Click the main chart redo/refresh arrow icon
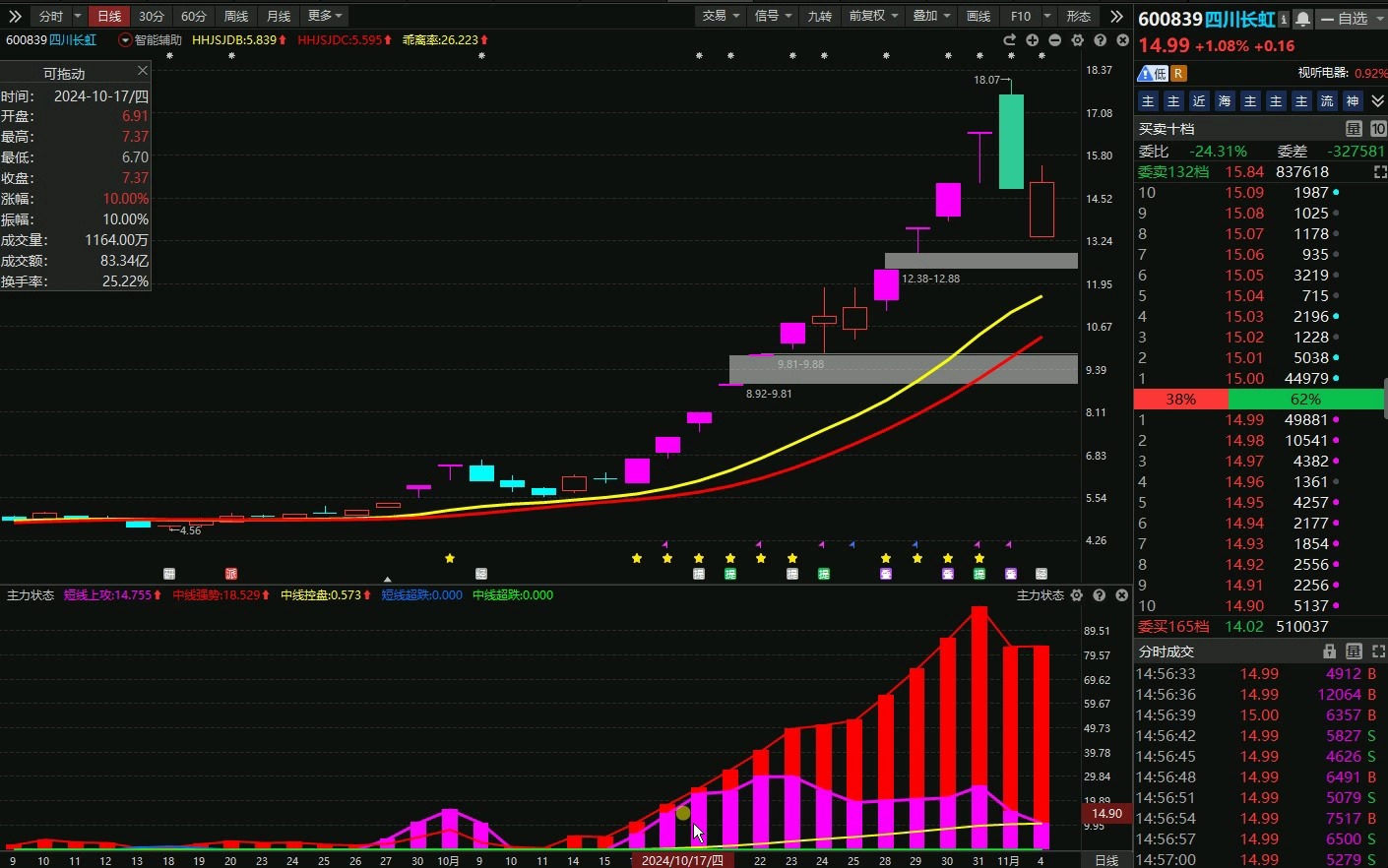1388x868 pixels. (x=1009, y=40)
